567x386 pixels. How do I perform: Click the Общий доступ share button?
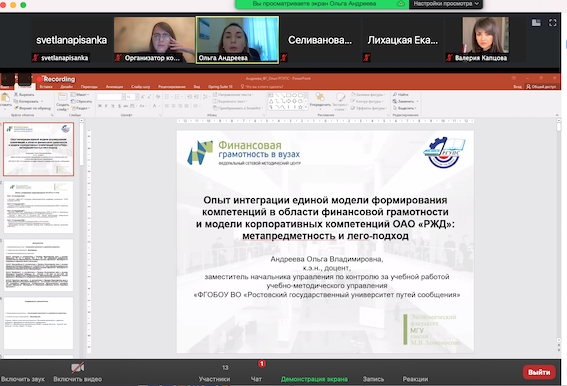[x=541, y=87]
